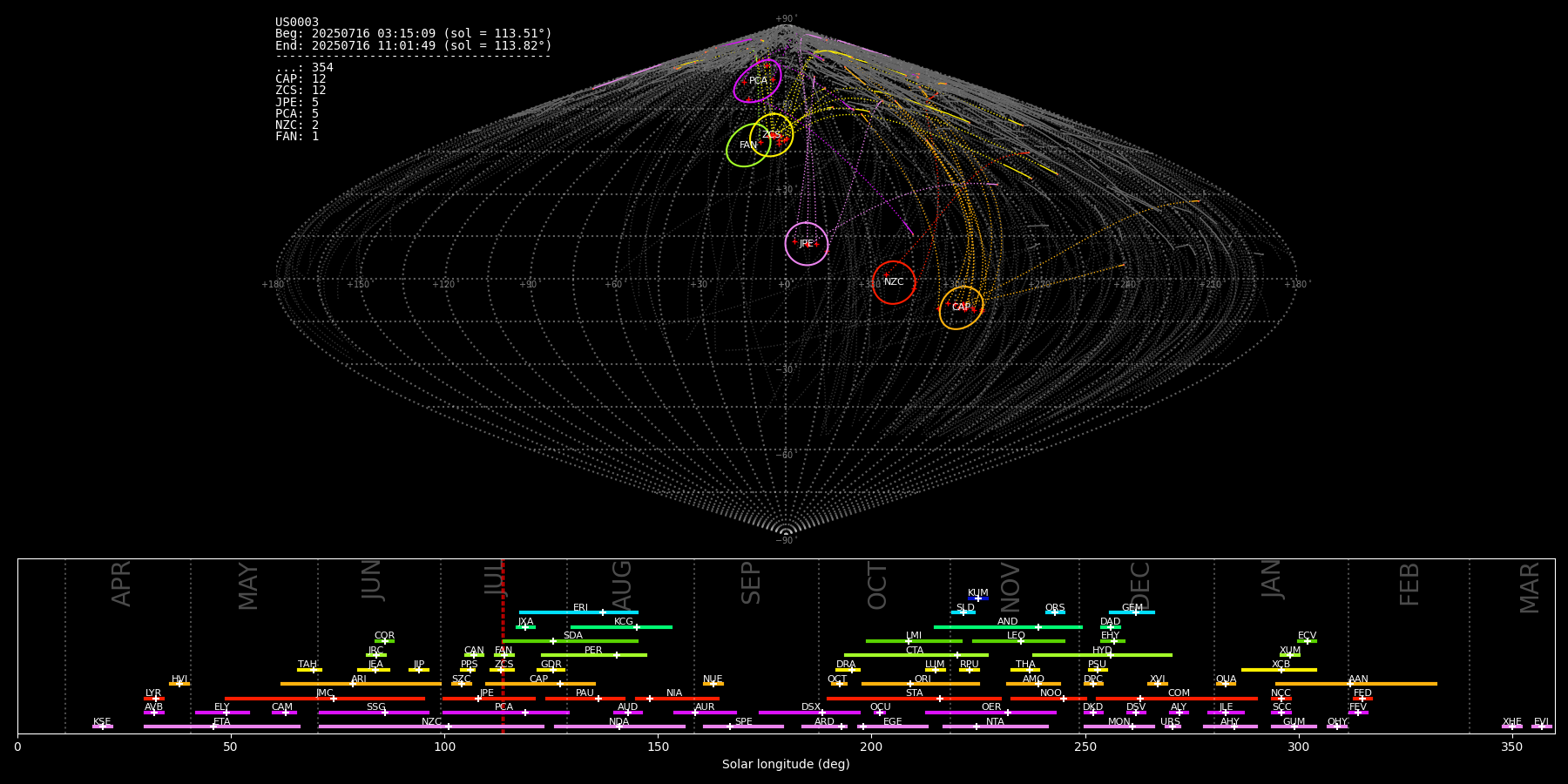The height and width of the screenshot is (784, 1568).
Task: Click the JMC red shower bar
Action: 325,698
